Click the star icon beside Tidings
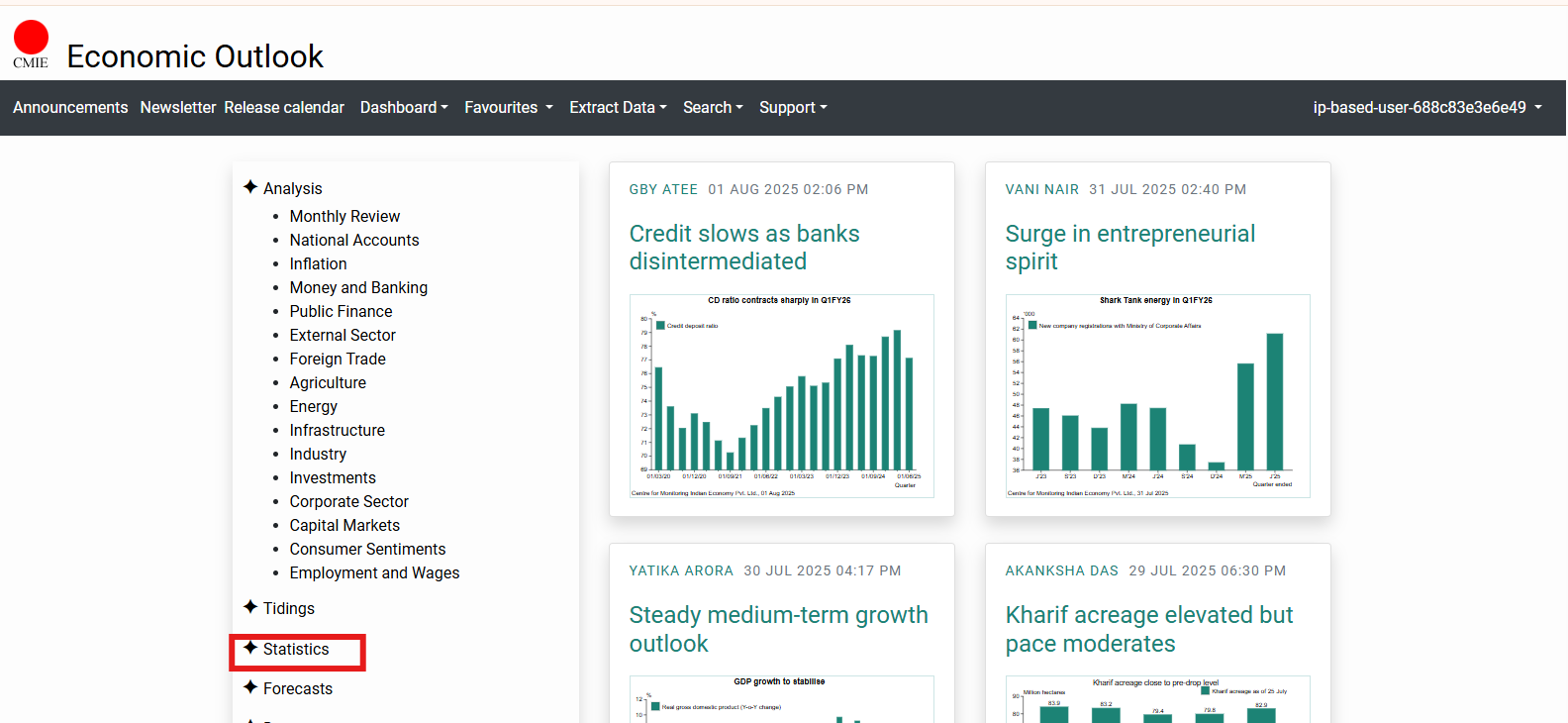The image size is (1568, 723). [250, 607]
